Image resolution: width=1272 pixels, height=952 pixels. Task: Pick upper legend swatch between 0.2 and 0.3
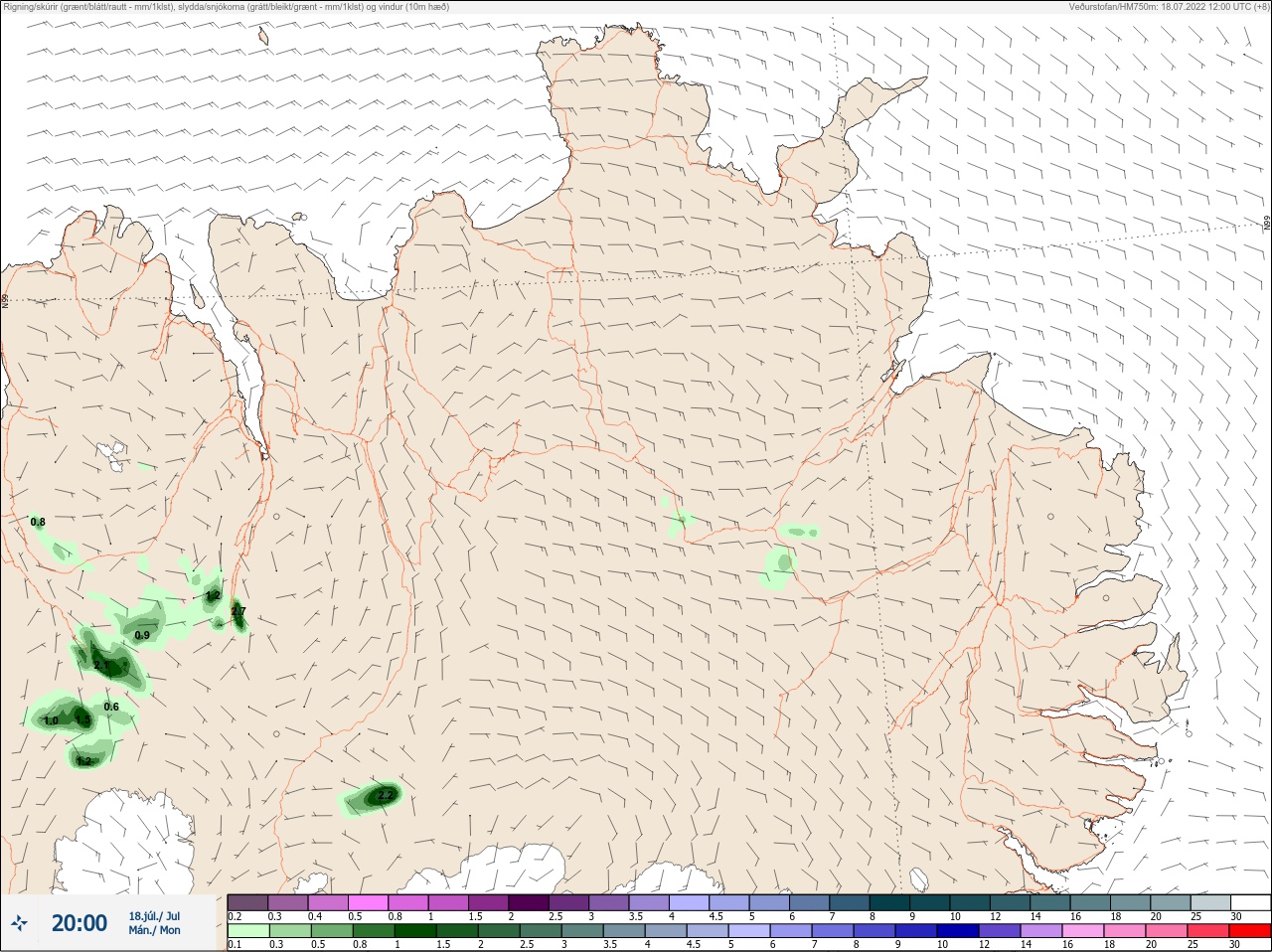click(x=247, y=902)
